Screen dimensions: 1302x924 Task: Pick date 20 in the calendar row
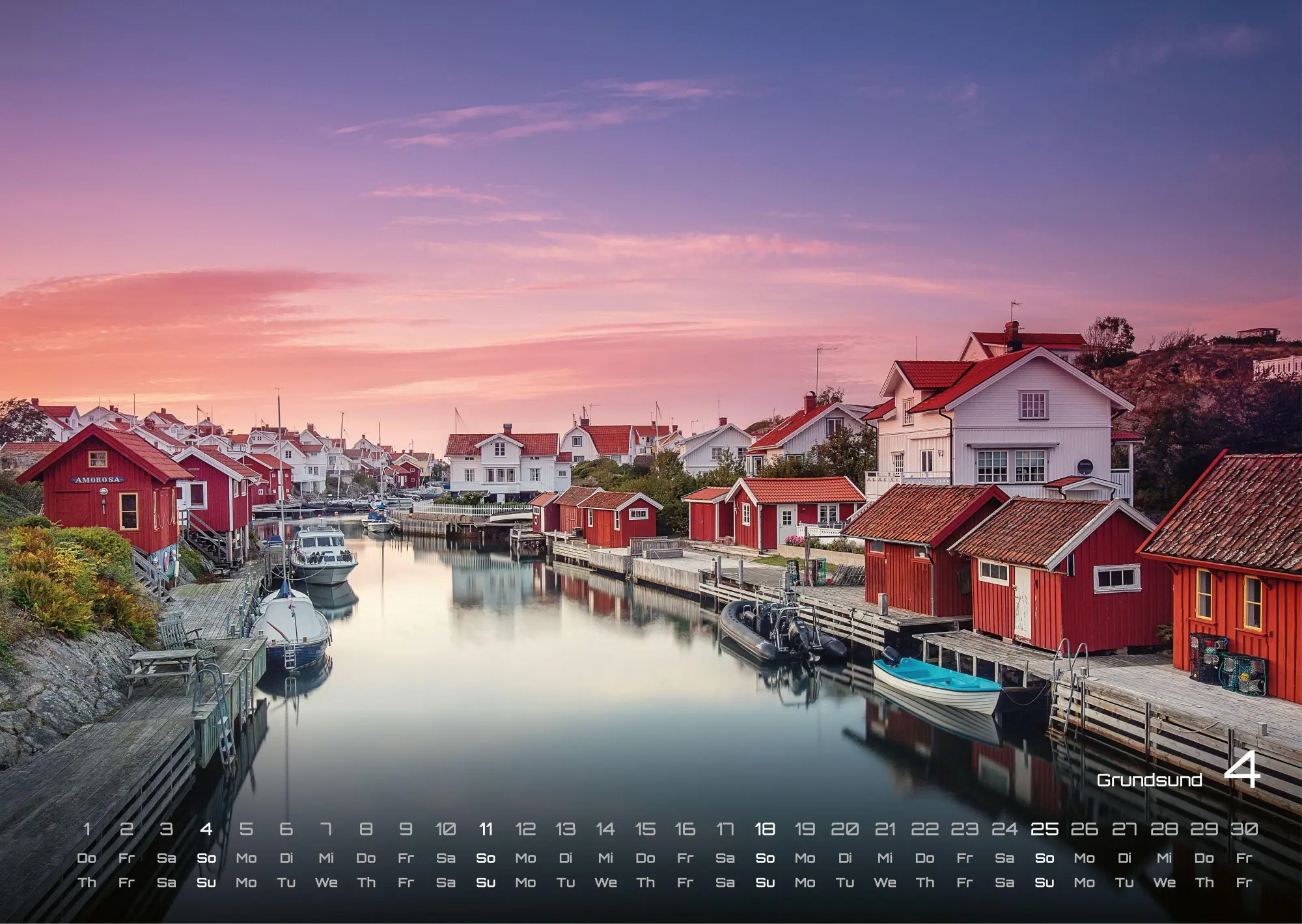[x=845, y=829]
